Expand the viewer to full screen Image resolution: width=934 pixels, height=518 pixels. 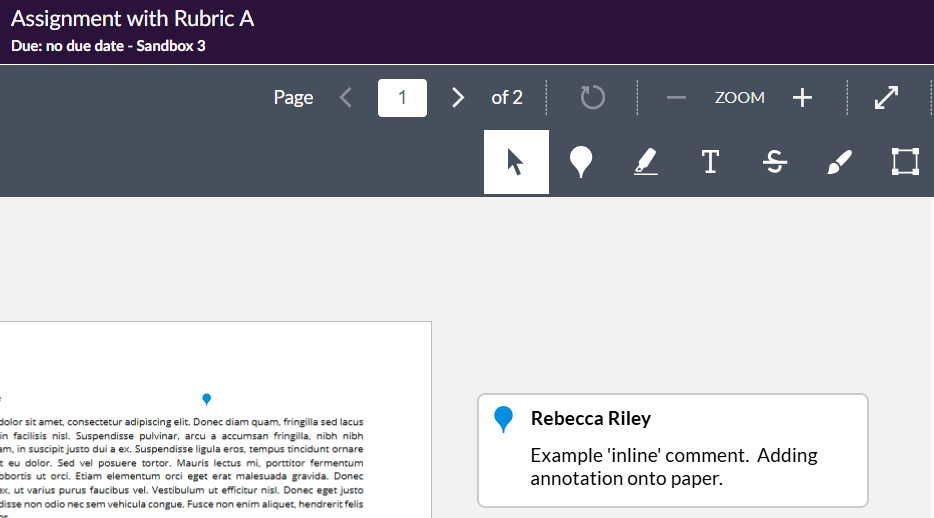pos(886,97)
